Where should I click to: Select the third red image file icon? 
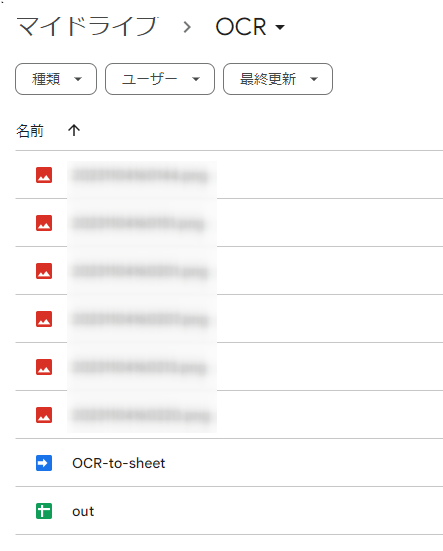coord(44,271)
